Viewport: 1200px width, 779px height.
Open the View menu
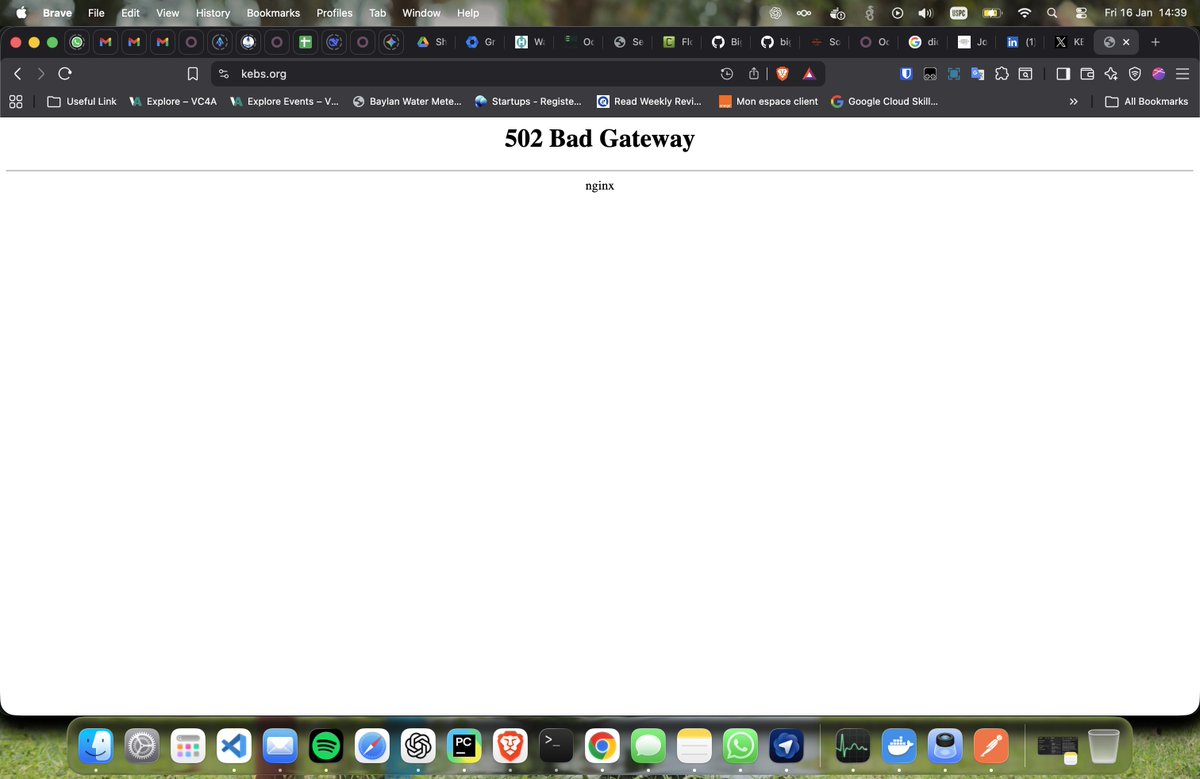point(168,13)
